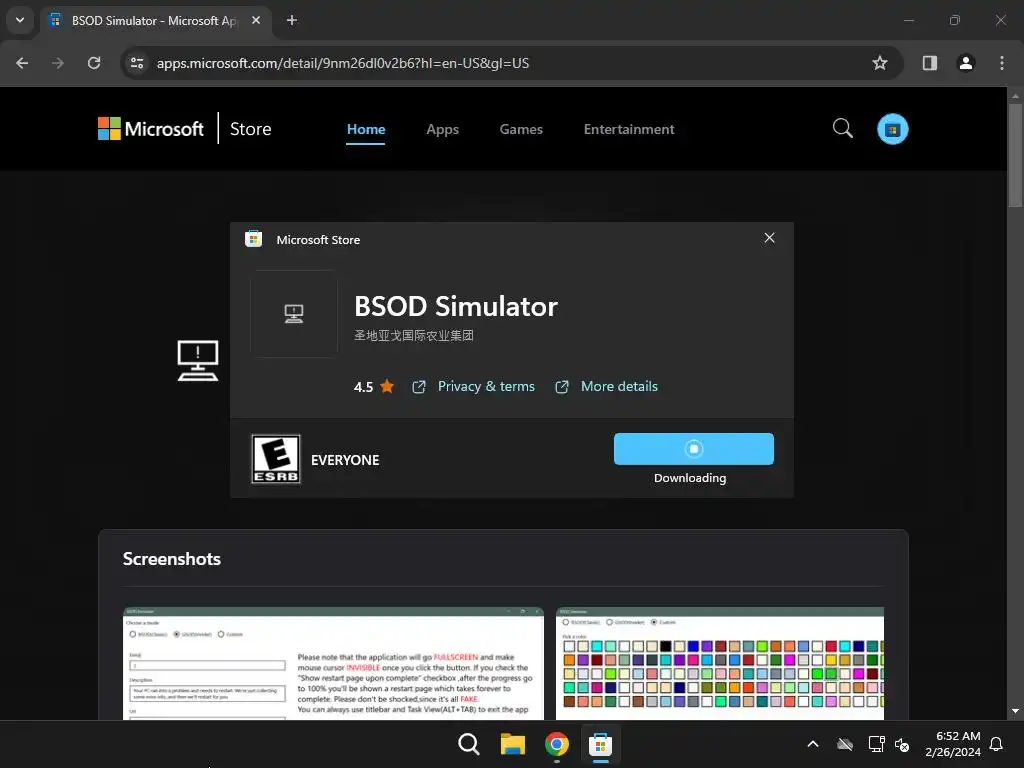This screenshot has width=1024, height=768.
Task: Switch to the Entertainment tab
Action: click(629, 129)
